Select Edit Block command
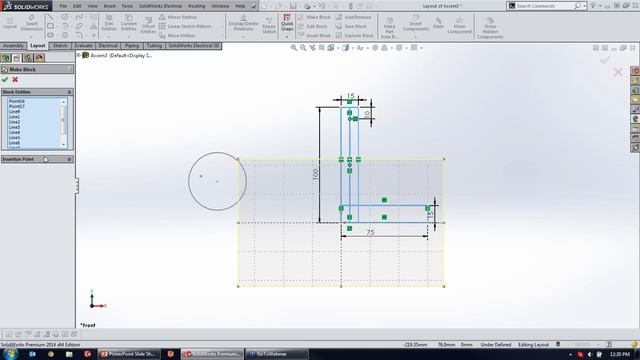Viewport: 640px width, 360px height. (x=313, y=26)
